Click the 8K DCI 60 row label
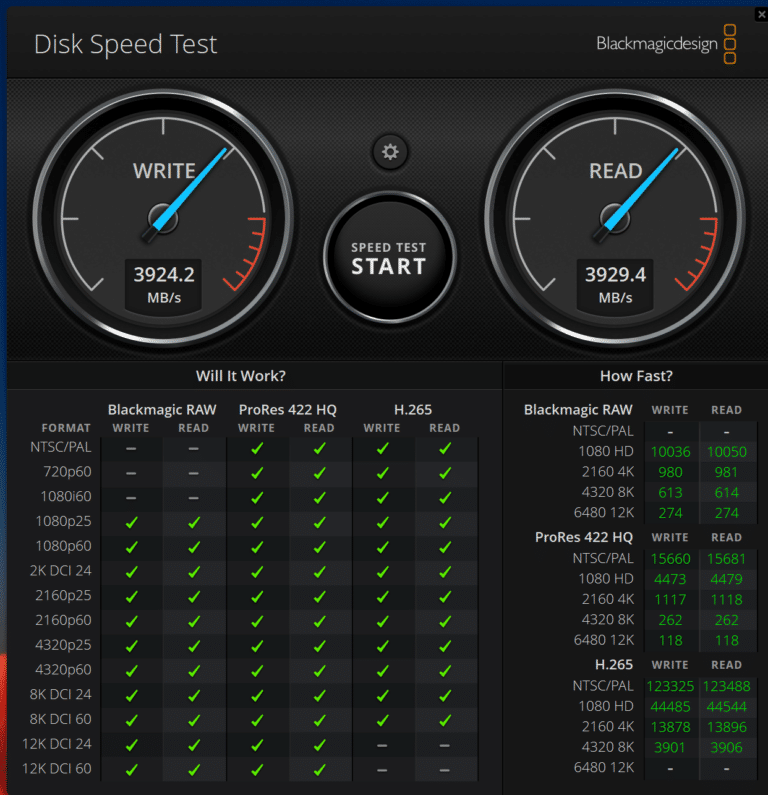 click(x=60, y=719)
